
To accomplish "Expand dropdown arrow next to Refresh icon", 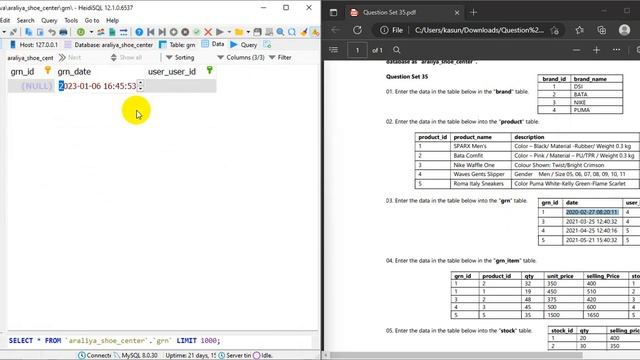I will pyautogui.click(x=91, y=32).
